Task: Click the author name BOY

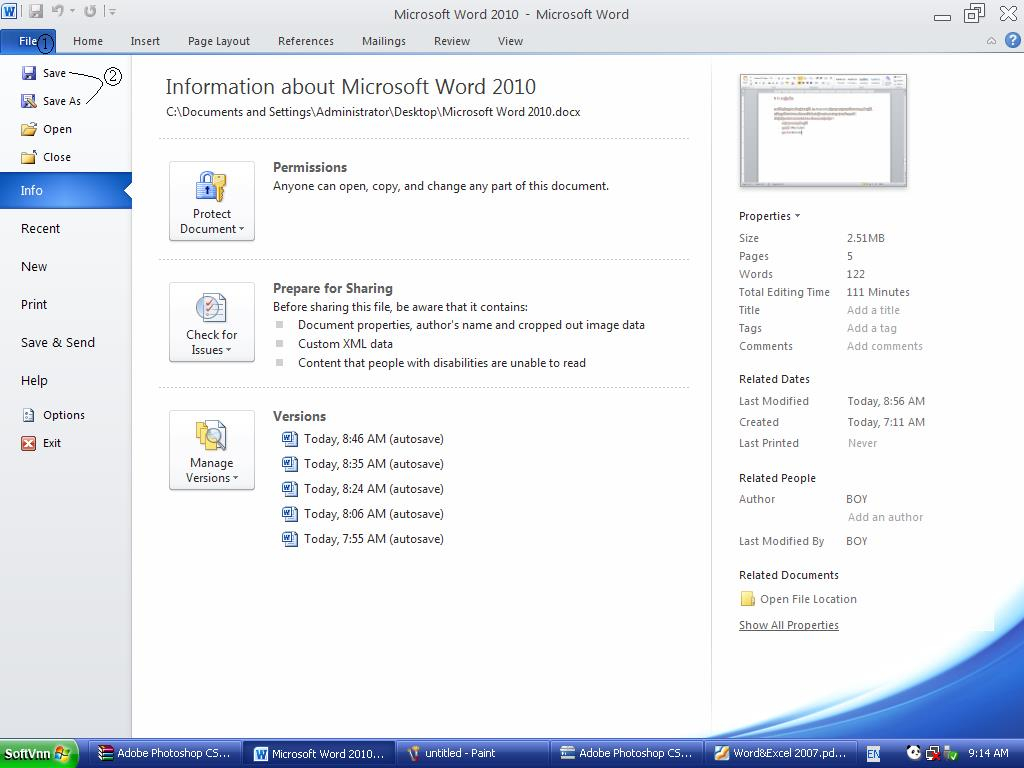Action: (856, 499)
